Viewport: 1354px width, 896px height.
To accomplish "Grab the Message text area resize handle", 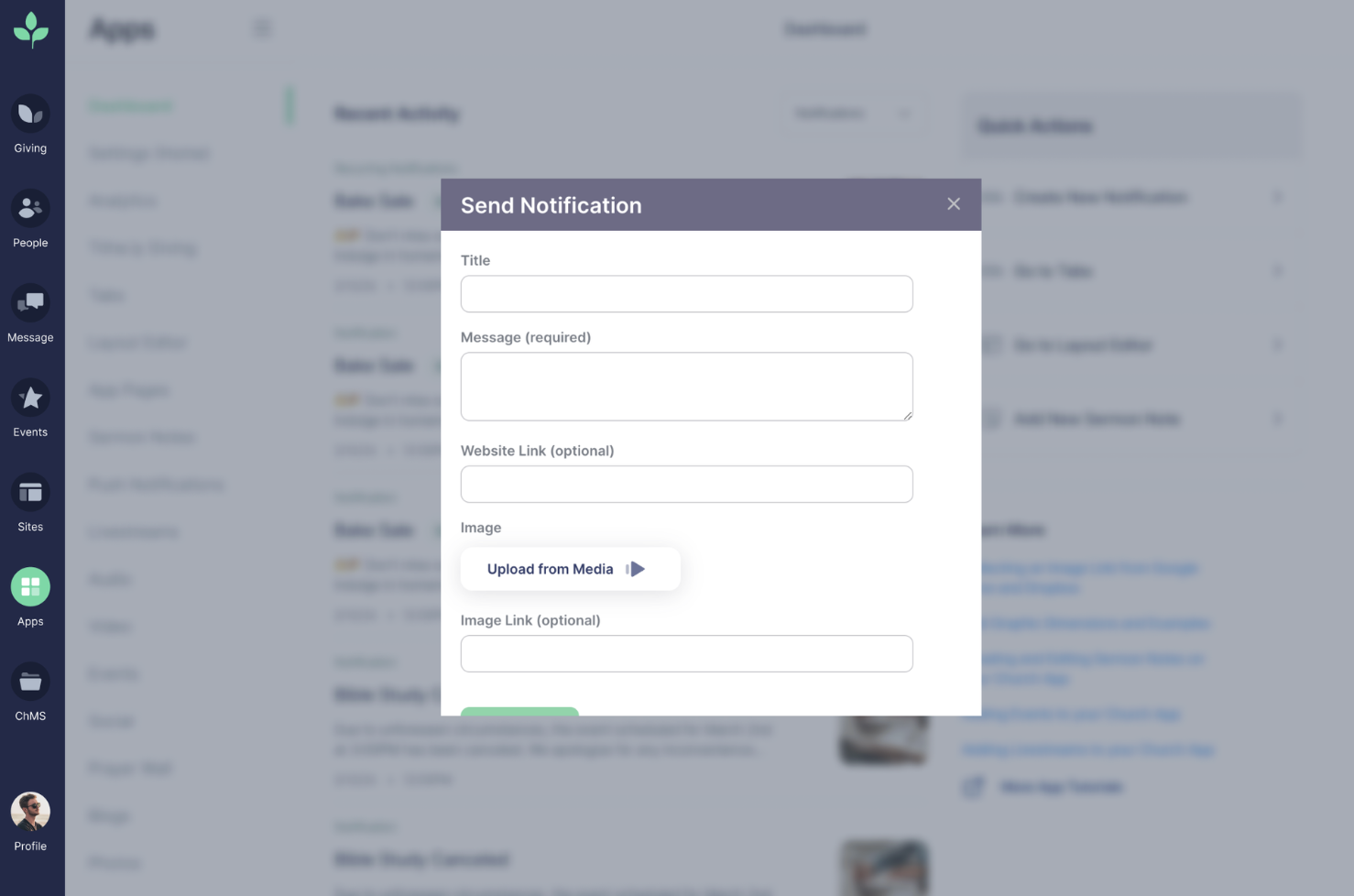I will pos(907,416).
